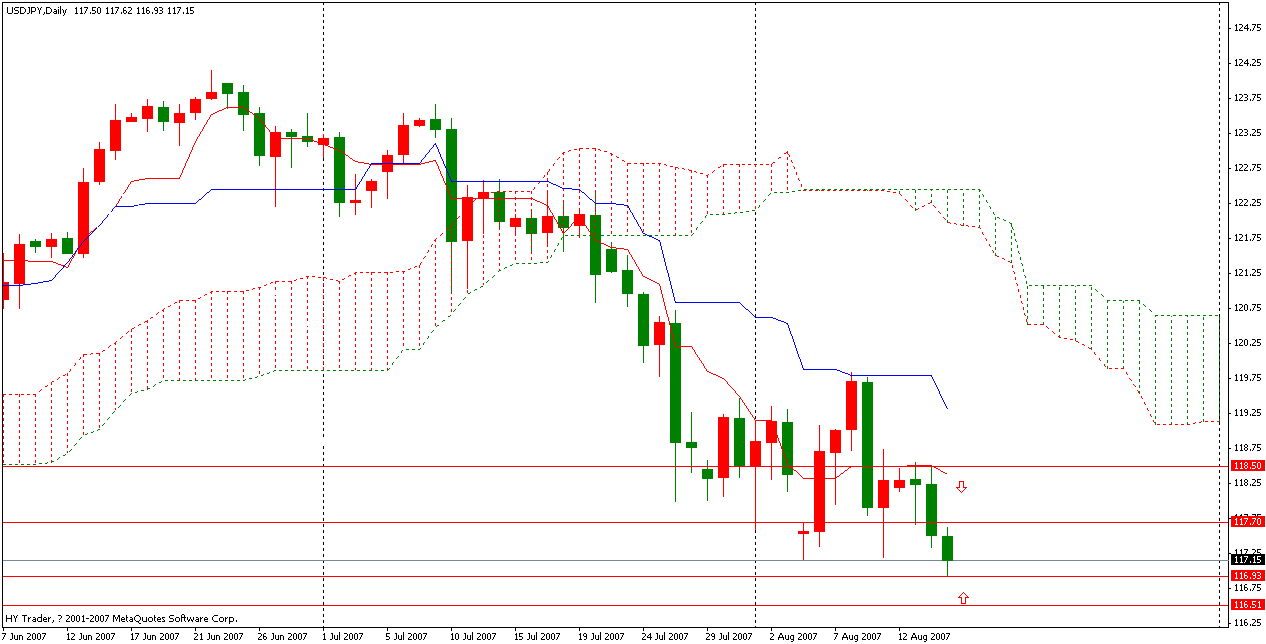This screenshot has height=644, width=1266.
Task: Click the 26 Jun 2007 date label
Action: tap(281, 636)
